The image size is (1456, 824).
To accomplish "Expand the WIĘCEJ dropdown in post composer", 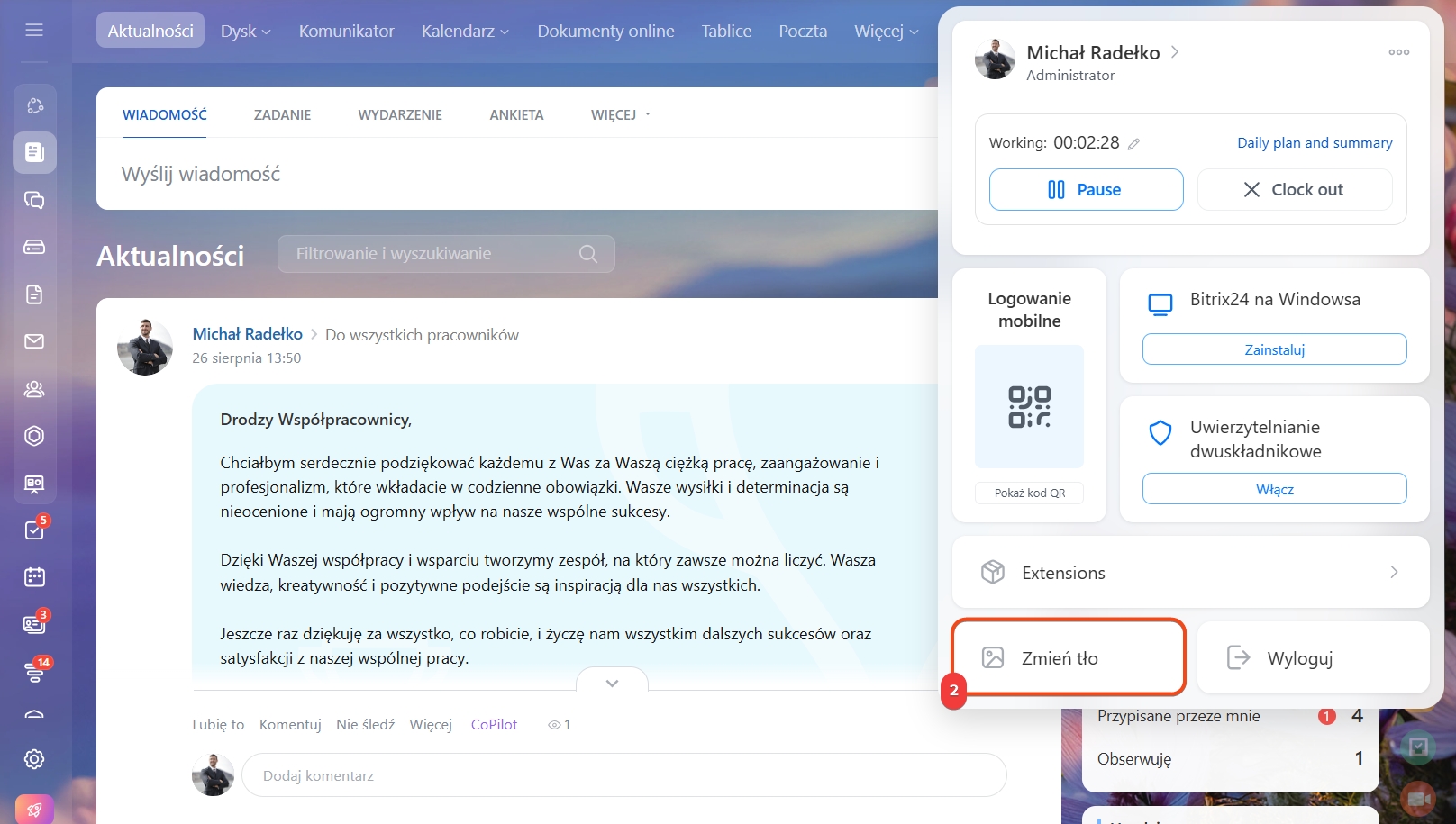I will tap(620, 115).
